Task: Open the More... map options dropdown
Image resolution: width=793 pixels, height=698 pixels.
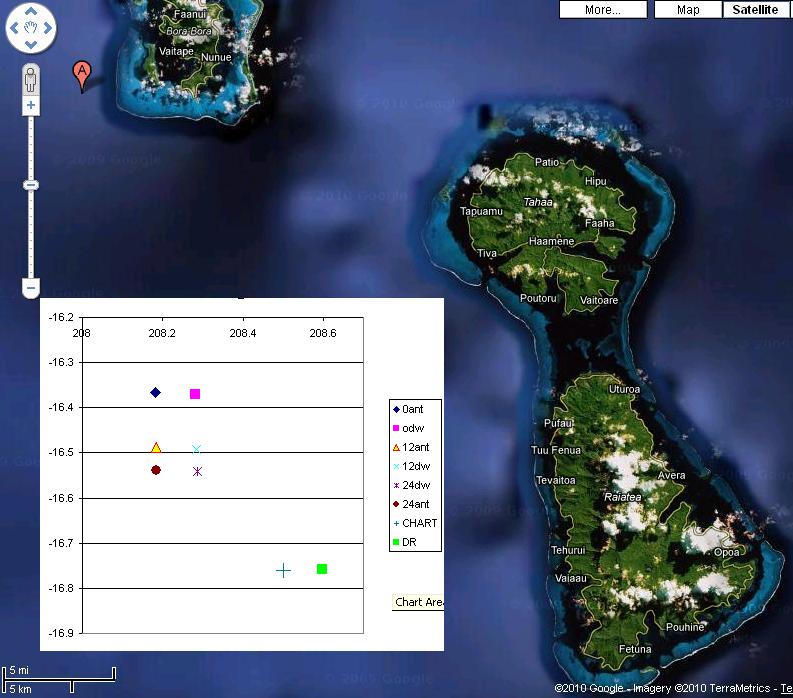Action: tap(602, 10)
